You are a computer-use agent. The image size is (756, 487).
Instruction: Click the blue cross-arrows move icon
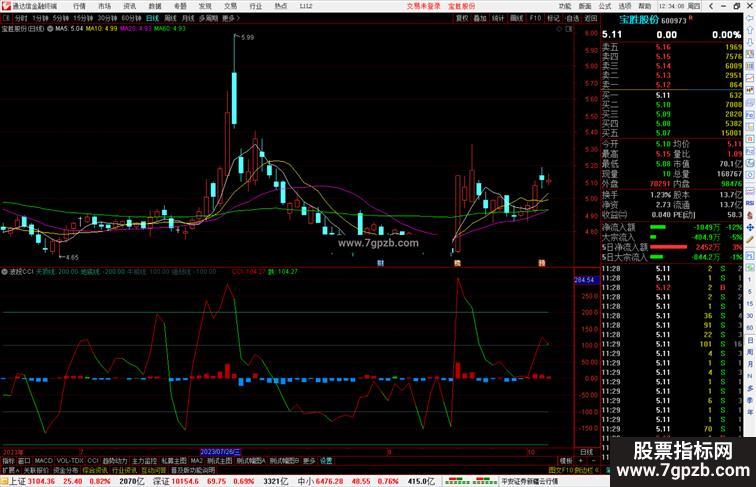750,227
